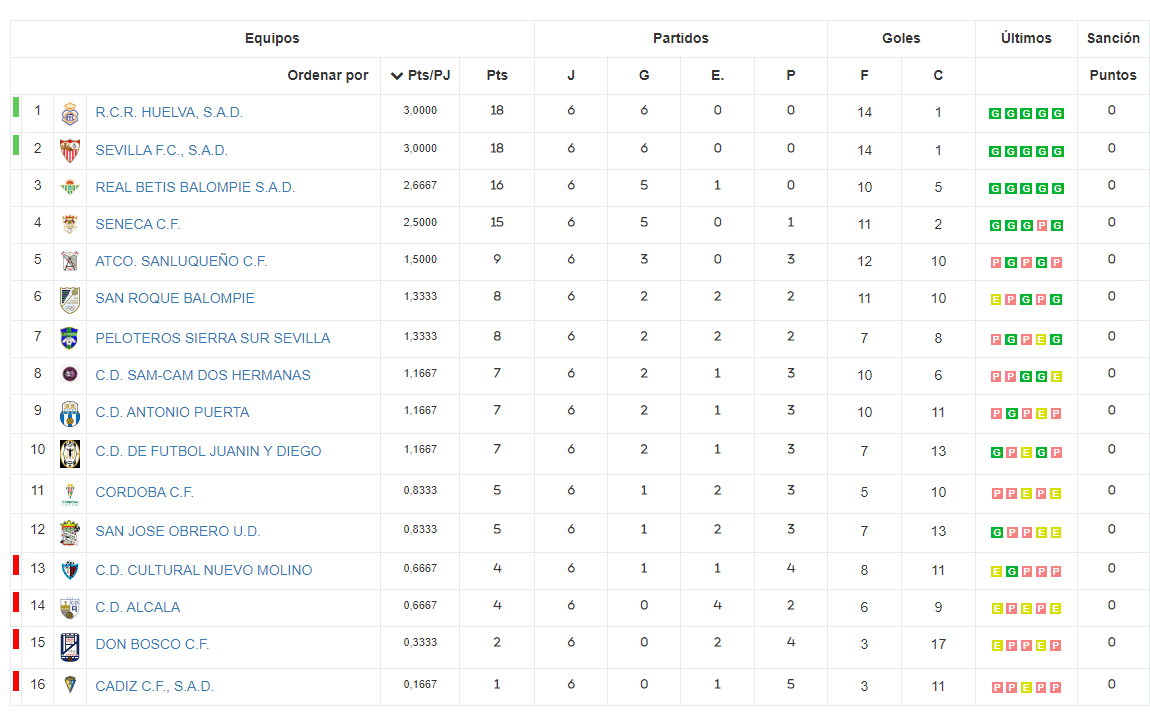Click Juanin y Diego's yellow E badge
This screenshot has width=1150, height=717.
(1026, 453)
